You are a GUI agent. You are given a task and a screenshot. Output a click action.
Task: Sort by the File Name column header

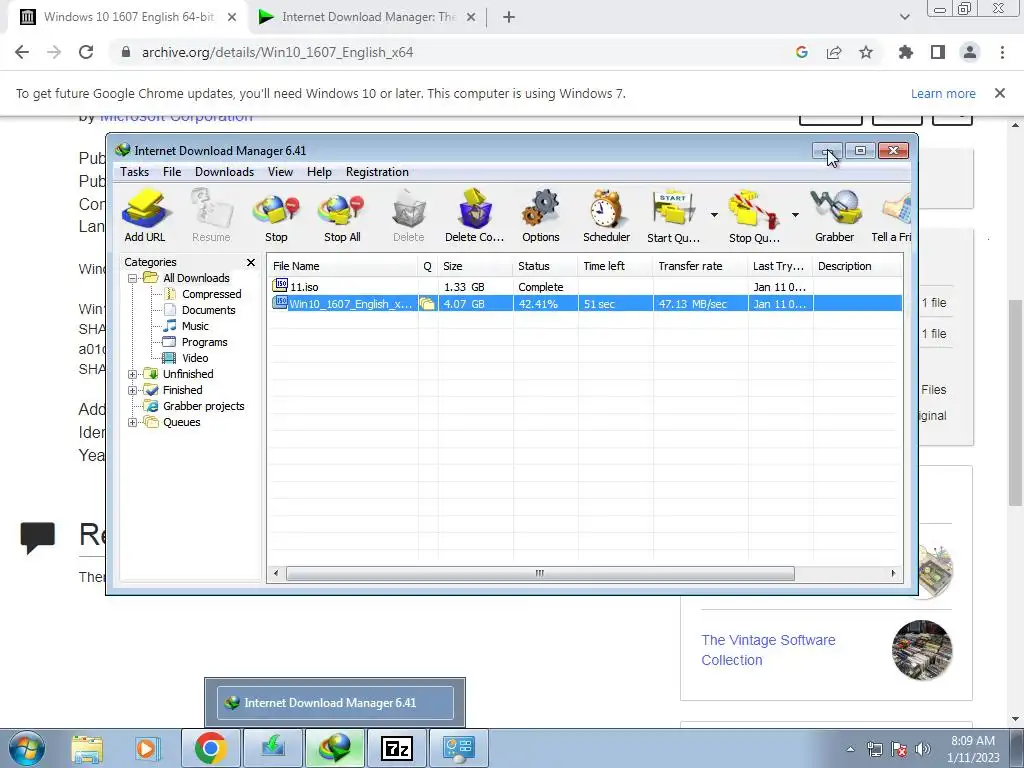click(343, 266)
